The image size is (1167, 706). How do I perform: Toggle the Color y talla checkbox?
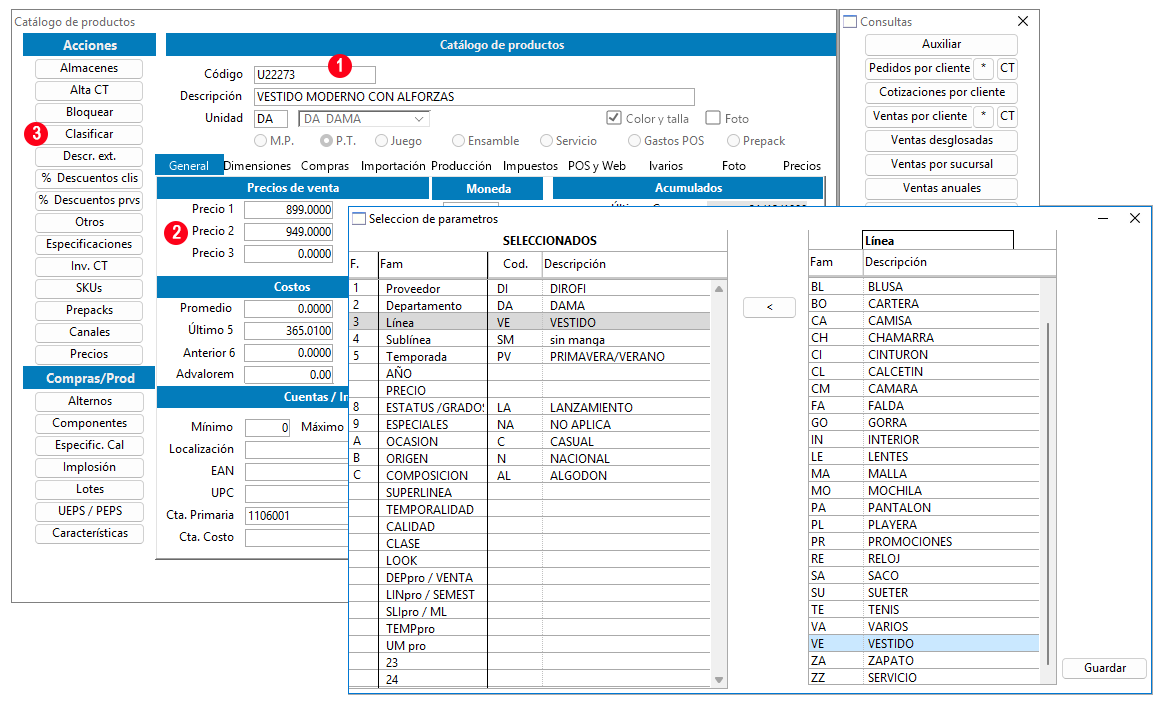coord(614,118)
